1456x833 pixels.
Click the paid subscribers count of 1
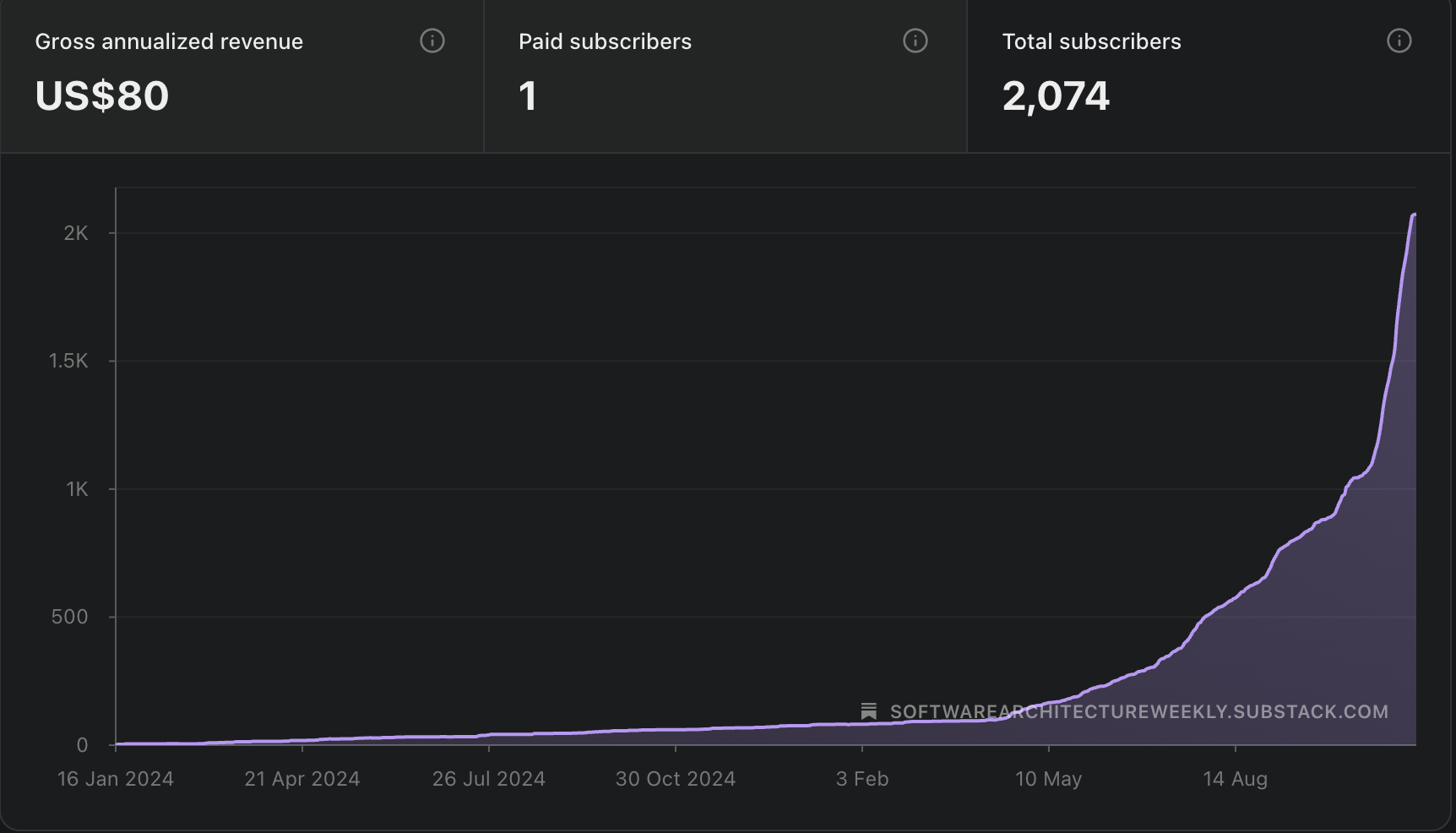pos(528,95)
